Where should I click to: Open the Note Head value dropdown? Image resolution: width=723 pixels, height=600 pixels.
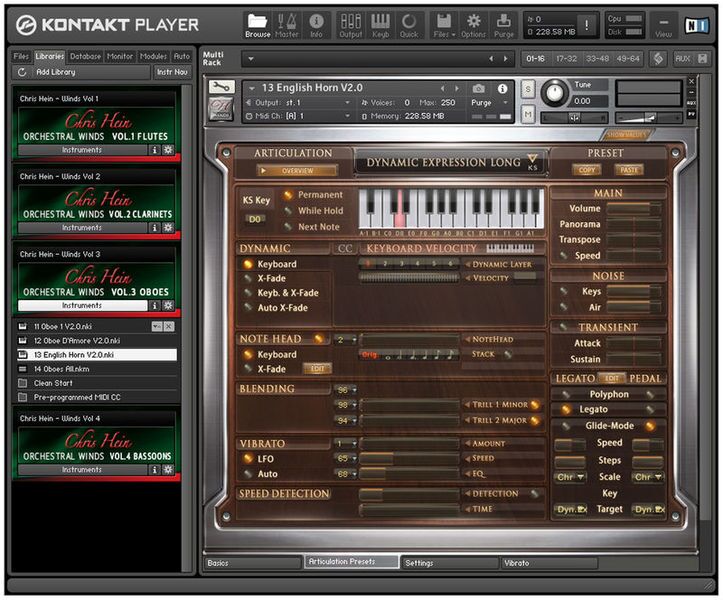point(345,340)
